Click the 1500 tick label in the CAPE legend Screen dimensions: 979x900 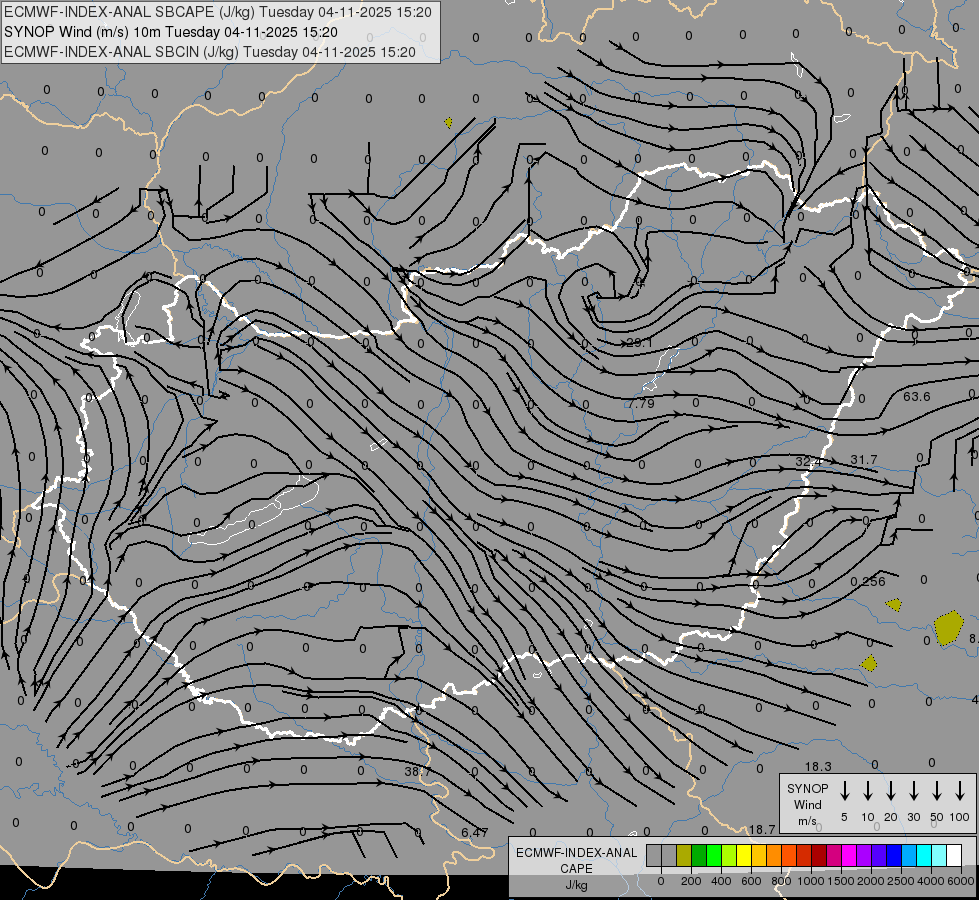[841, 881]
